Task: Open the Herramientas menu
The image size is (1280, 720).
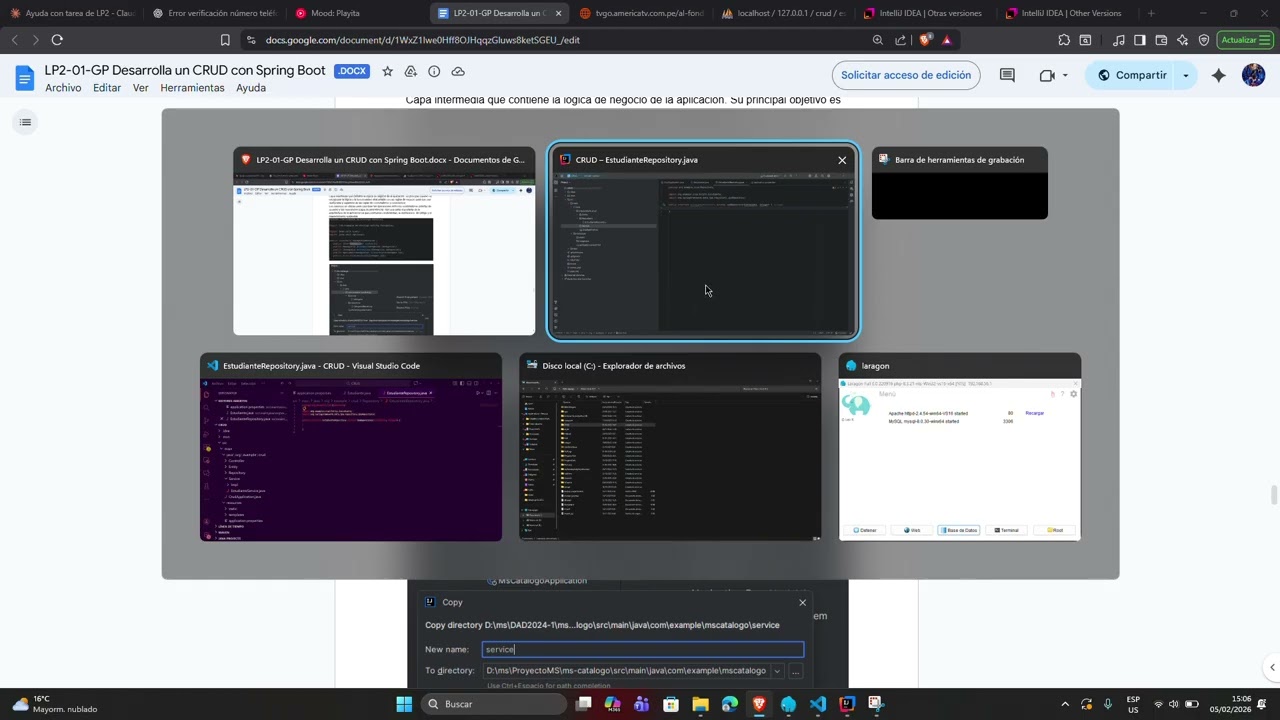Action: [192, 88]
